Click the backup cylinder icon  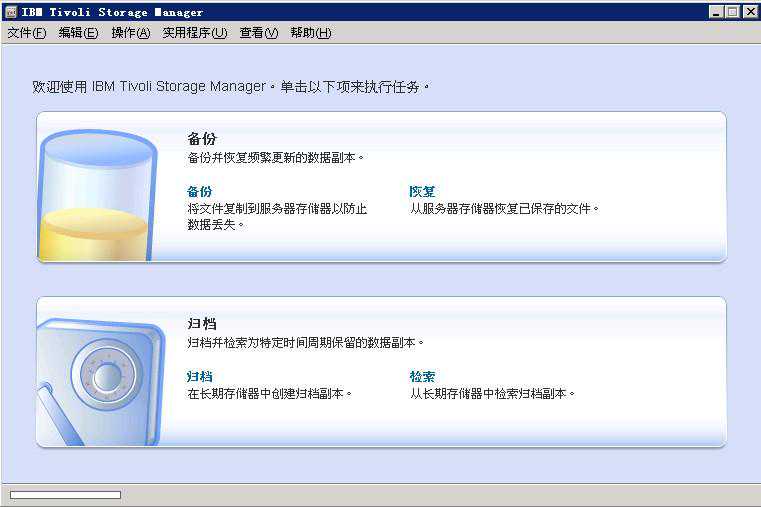pyautogui.click(x=97, y=195)
